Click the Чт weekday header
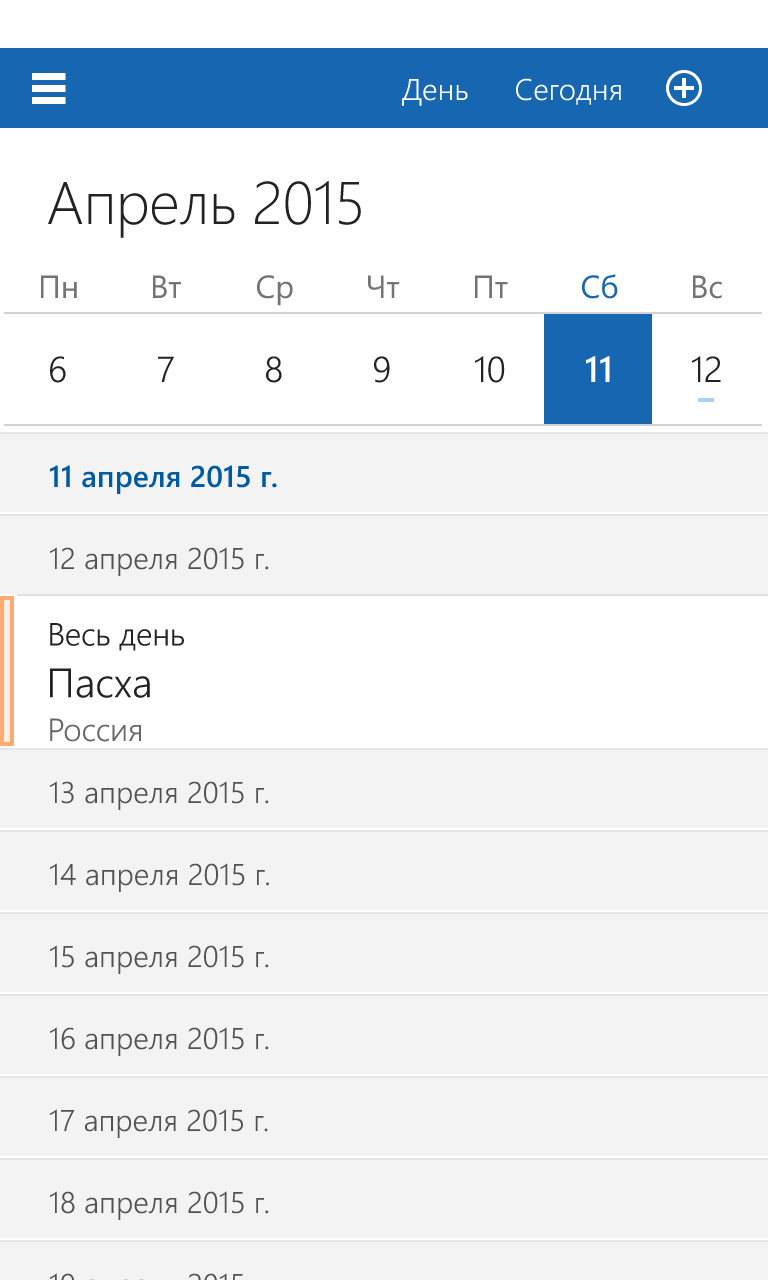This screenshot has width=768, height=1280. pos(382,288)
